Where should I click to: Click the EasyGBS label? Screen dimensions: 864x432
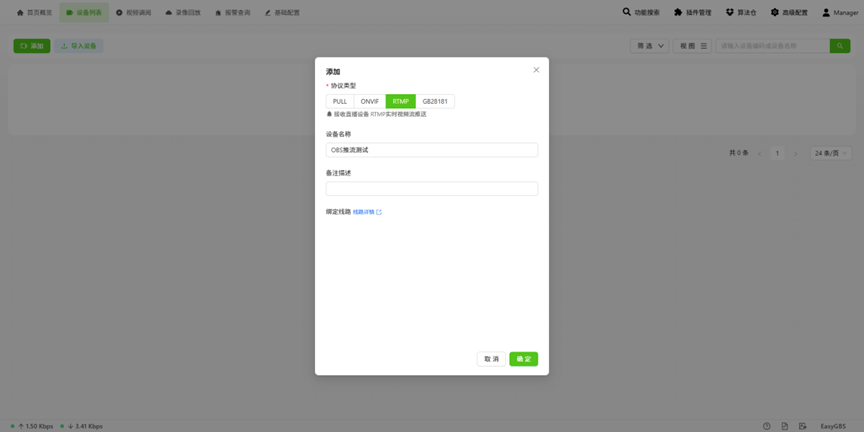click(x=833, y=426)
